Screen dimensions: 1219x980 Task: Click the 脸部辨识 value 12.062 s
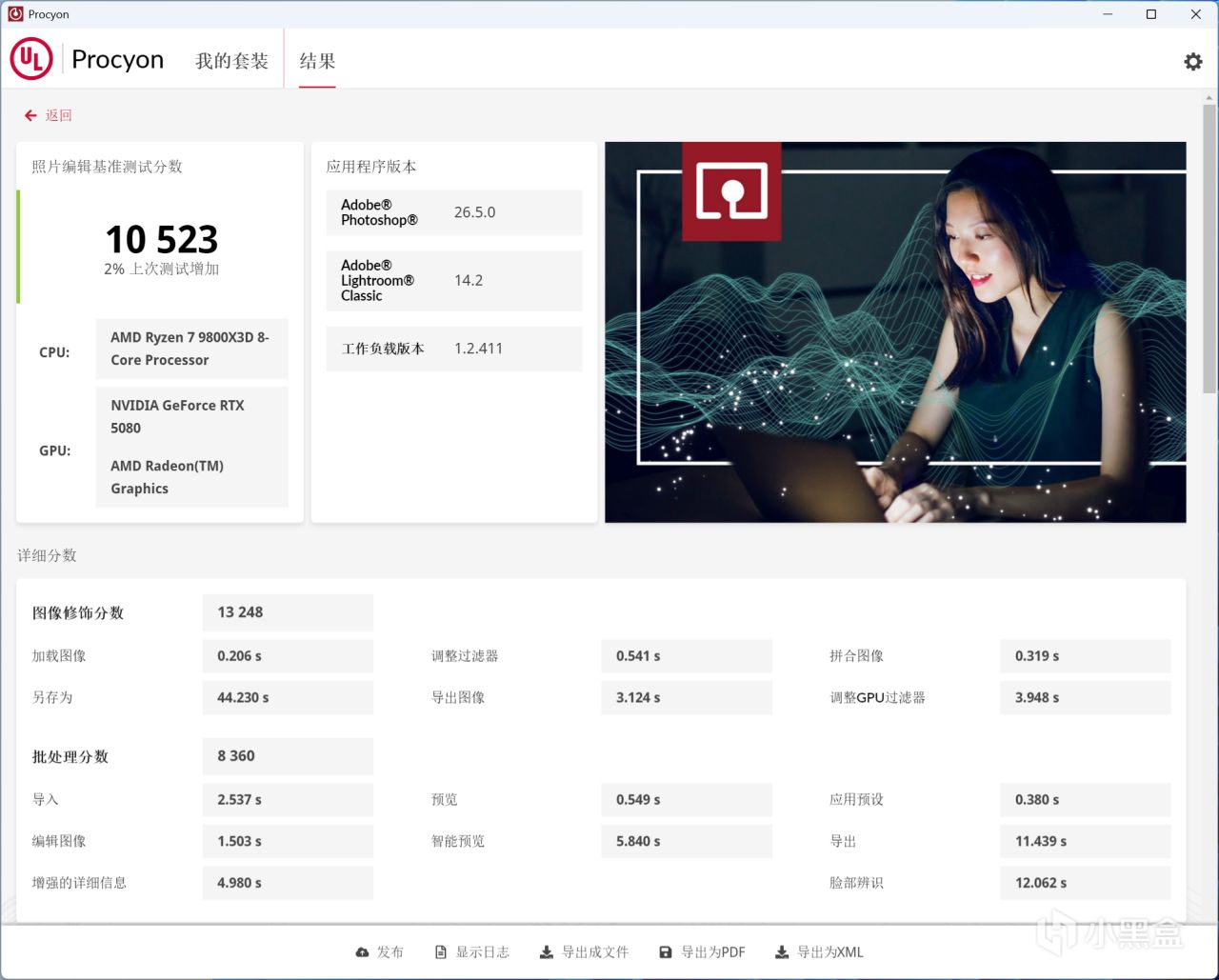click(x=1086, y=883)
